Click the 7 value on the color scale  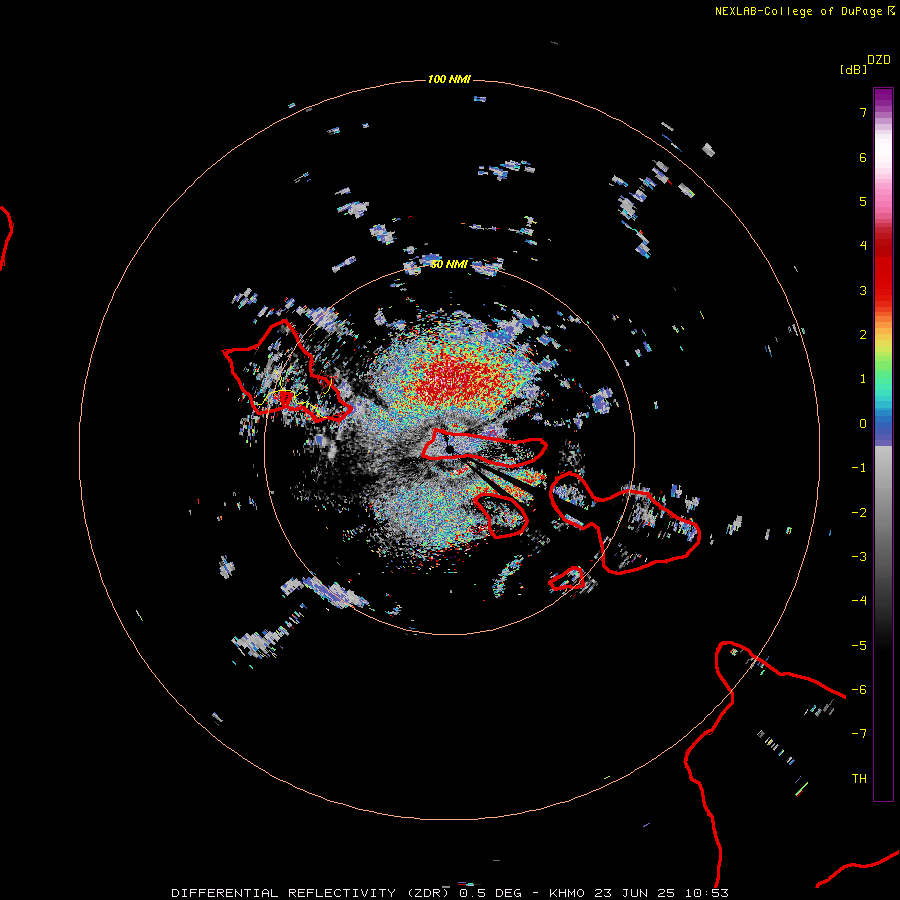863,112
